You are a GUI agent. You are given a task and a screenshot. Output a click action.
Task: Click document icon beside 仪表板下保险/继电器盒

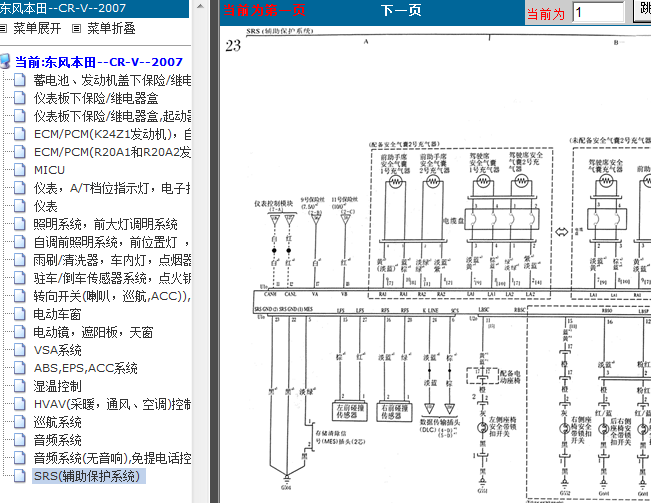pos(20,98)
